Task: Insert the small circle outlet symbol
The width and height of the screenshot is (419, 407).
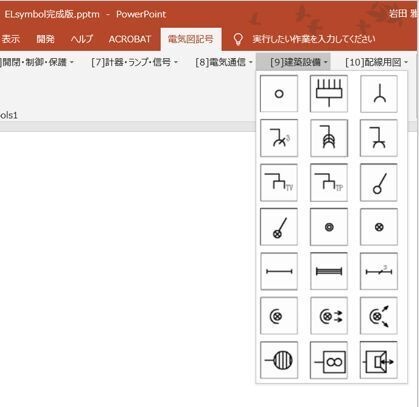Action: [x=279, y=94]
